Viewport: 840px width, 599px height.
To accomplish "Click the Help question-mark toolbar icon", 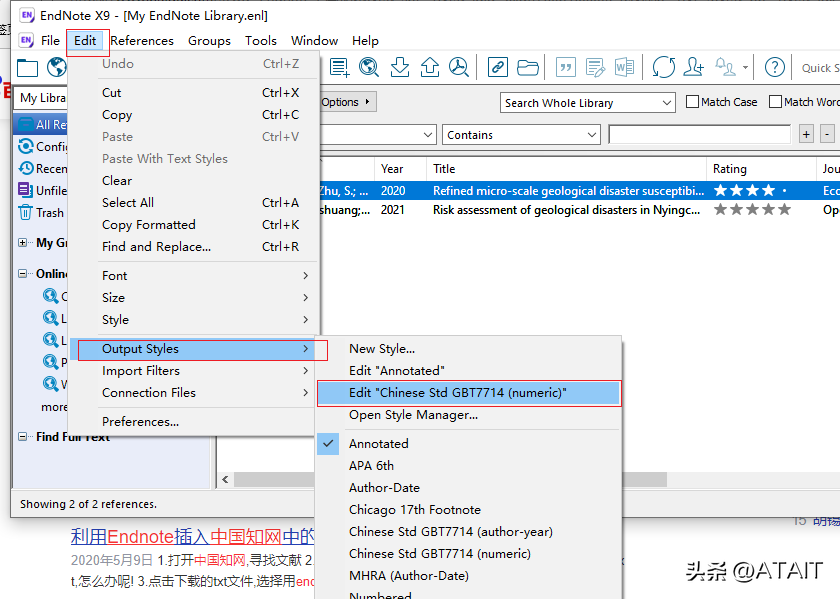I will click(775, 68).
